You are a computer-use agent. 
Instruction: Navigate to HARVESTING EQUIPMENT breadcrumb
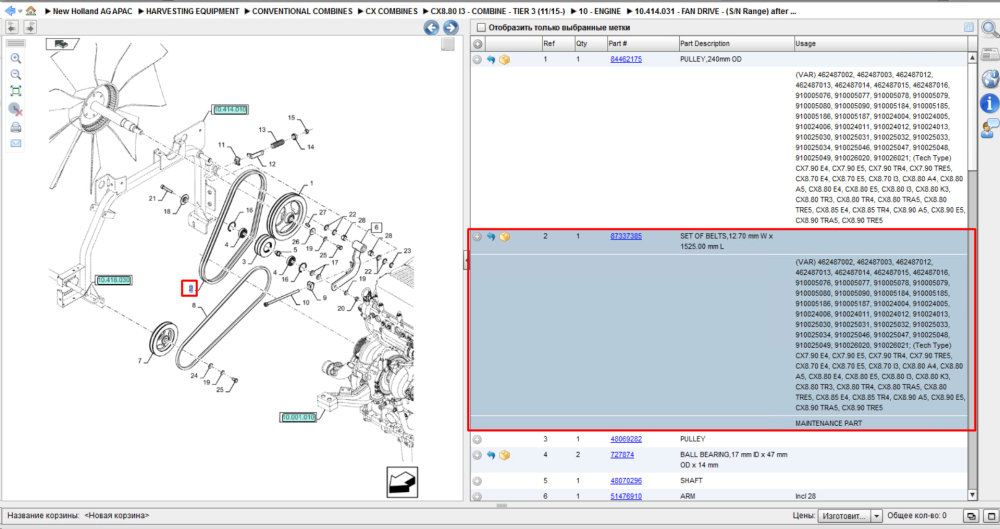click(x=193, y=11)
